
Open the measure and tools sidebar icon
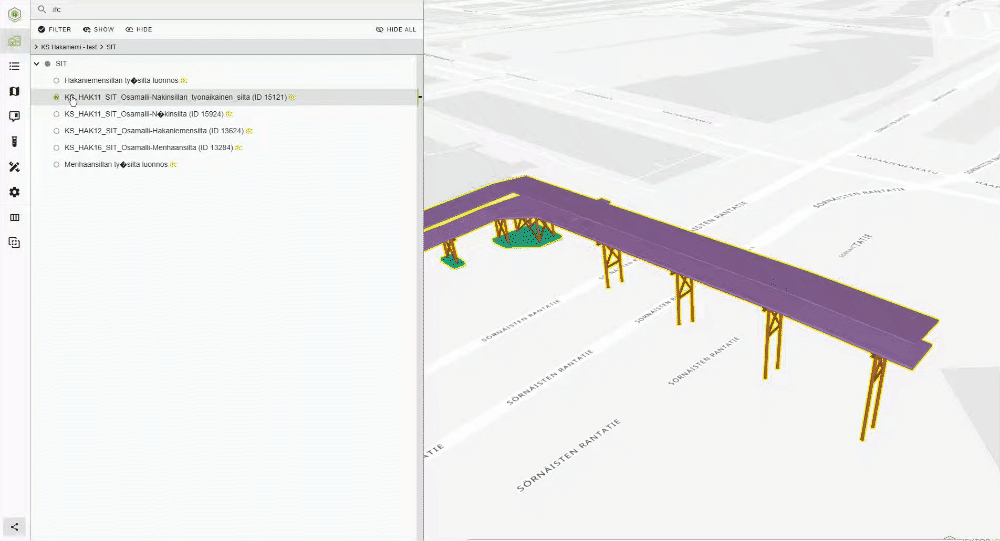click(15, 167)
